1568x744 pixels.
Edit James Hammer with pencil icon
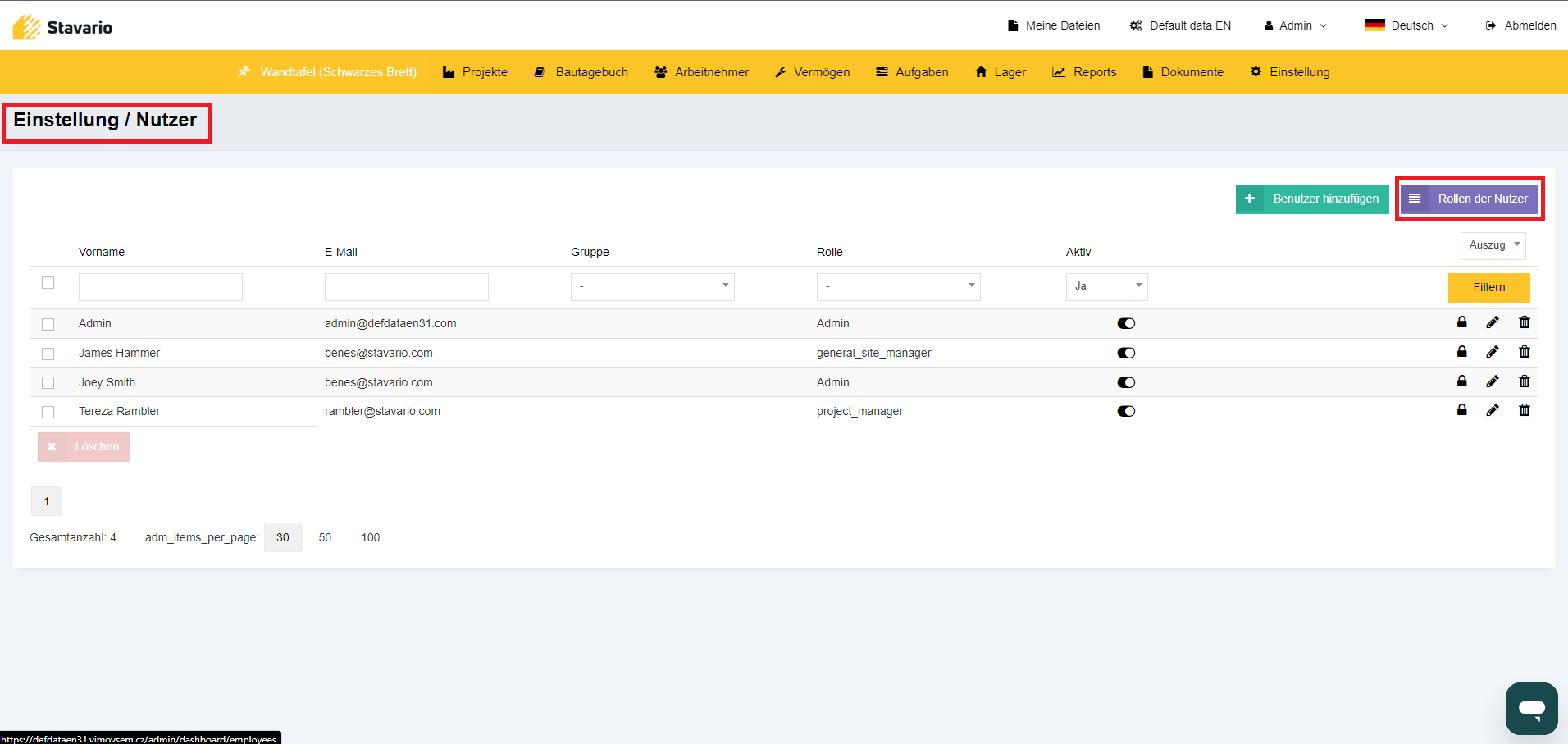coord(1493,352)
